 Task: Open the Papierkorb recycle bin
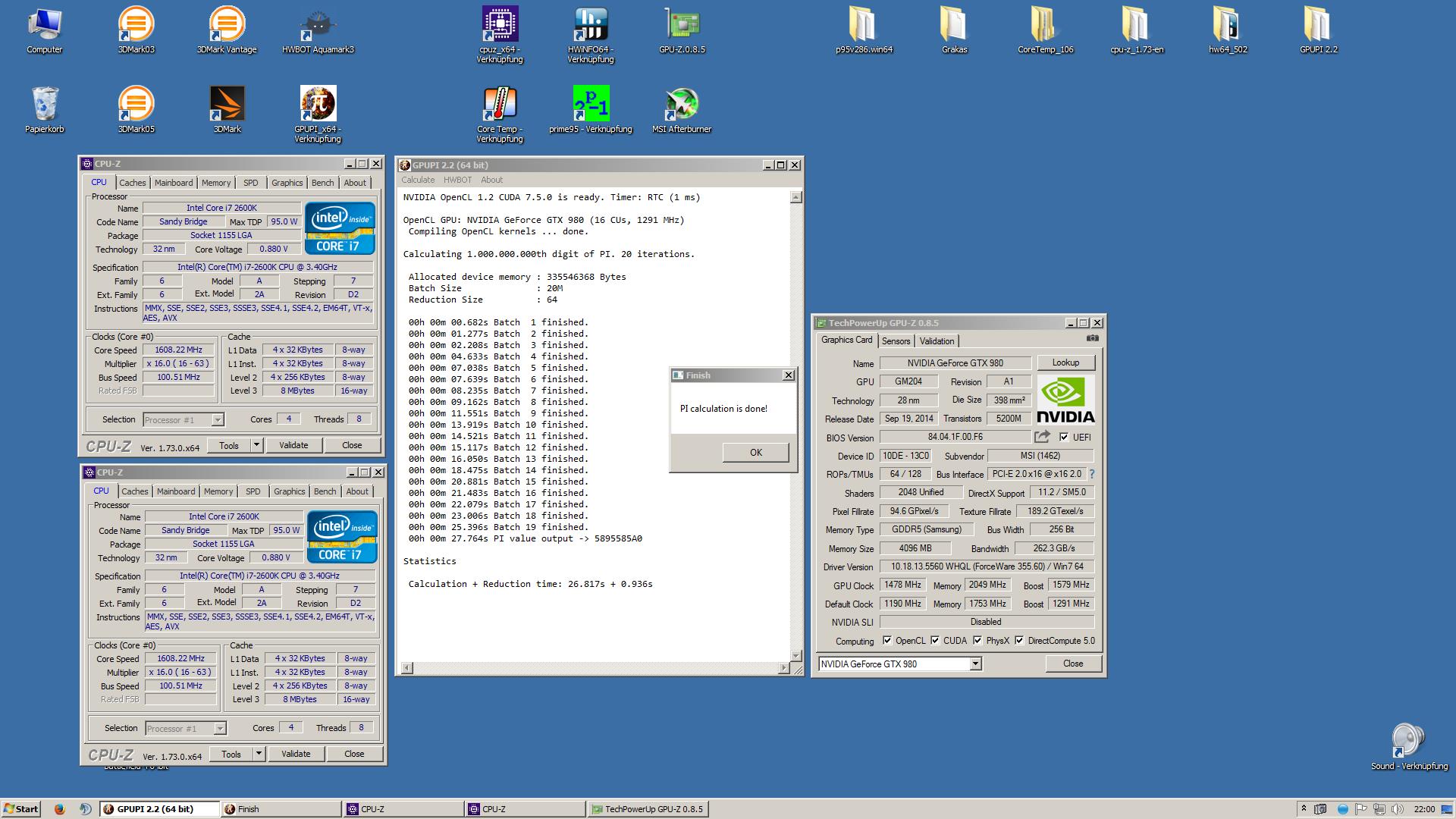click(45, 110)
